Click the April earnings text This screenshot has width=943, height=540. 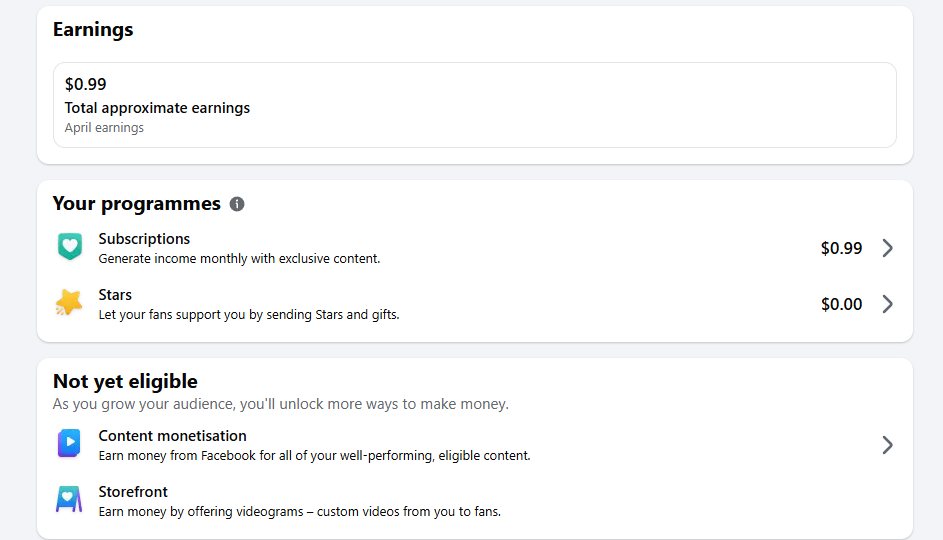[x=104, y=128]
